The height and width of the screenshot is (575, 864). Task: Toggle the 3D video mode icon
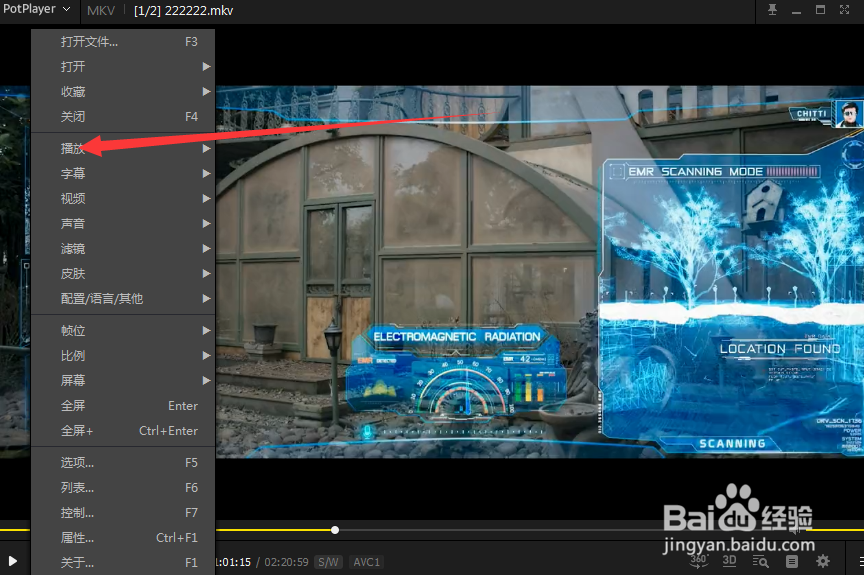730,561
